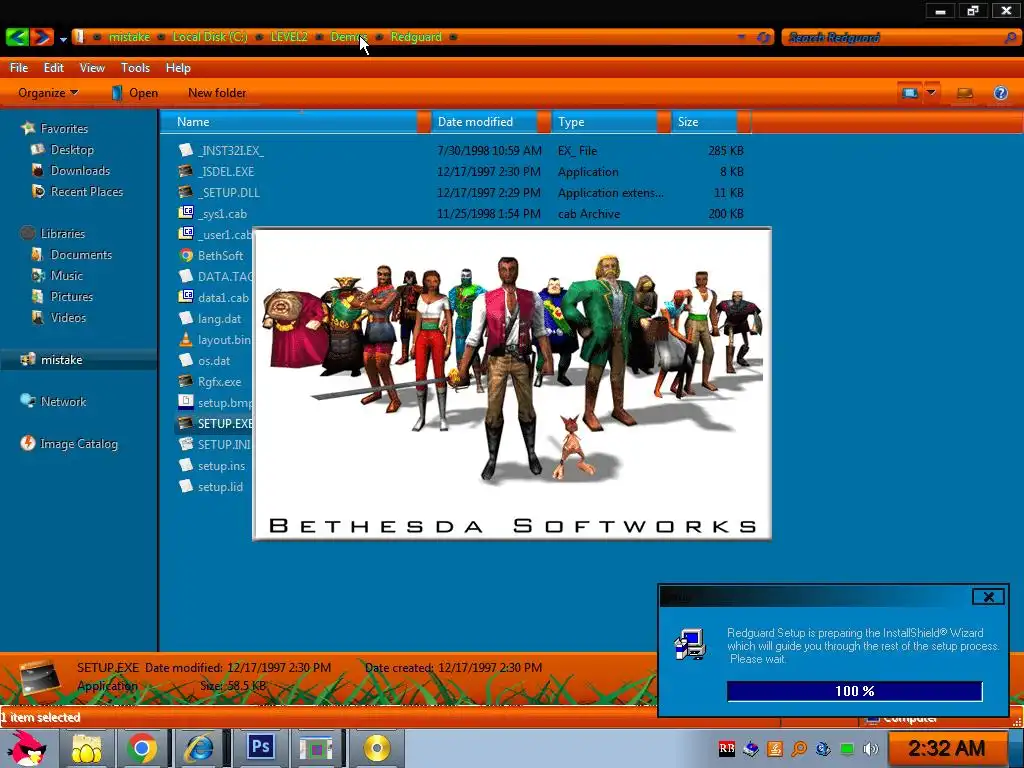Select Network in the navigation pane
The image size is (1024, 768).
click(63, 402)
